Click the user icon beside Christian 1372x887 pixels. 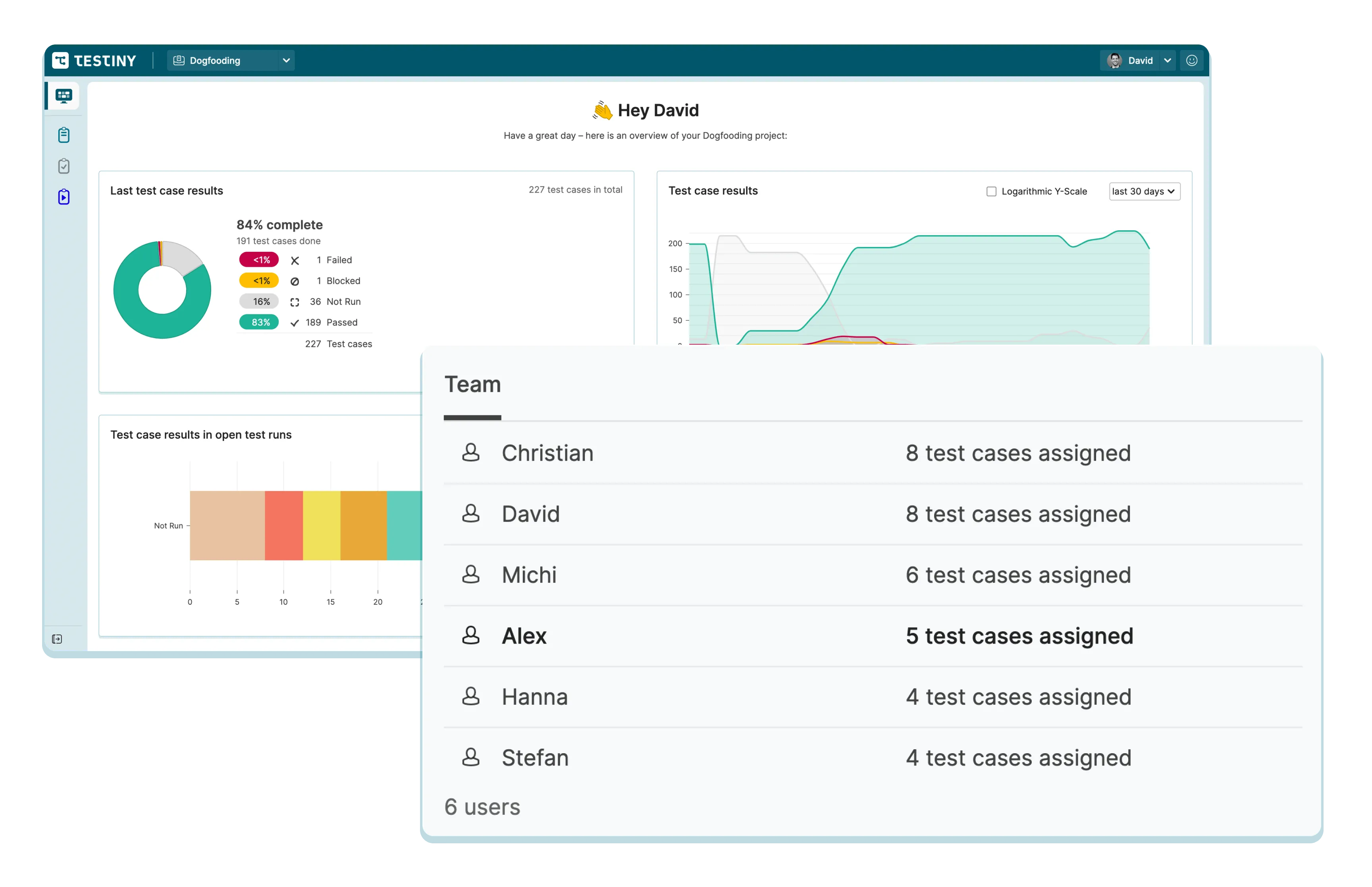(x=470, y=453)
